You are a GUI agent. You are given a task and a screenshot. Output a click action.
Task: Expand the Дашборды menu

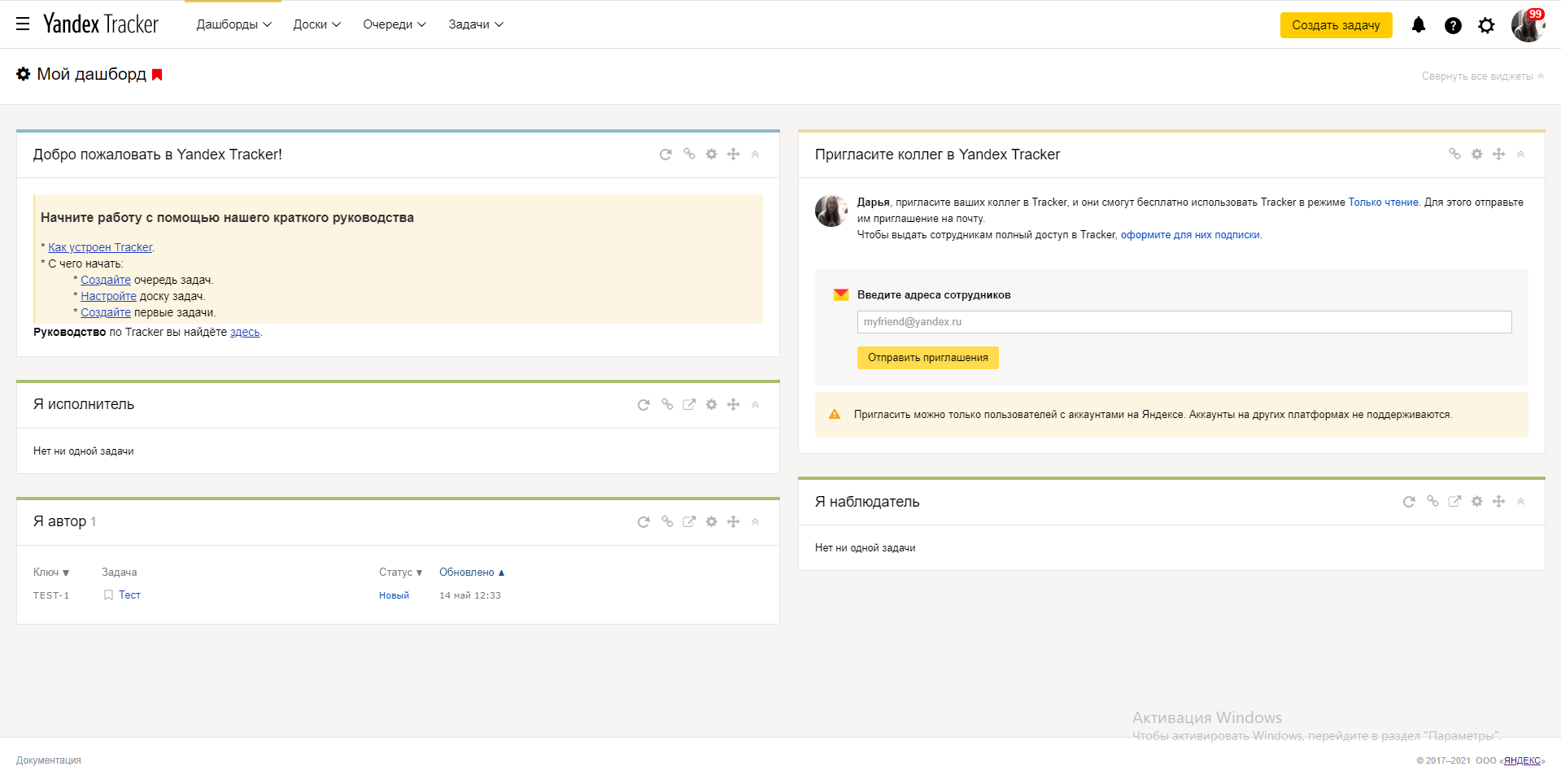pyautogui.click(x=233, y=24)
